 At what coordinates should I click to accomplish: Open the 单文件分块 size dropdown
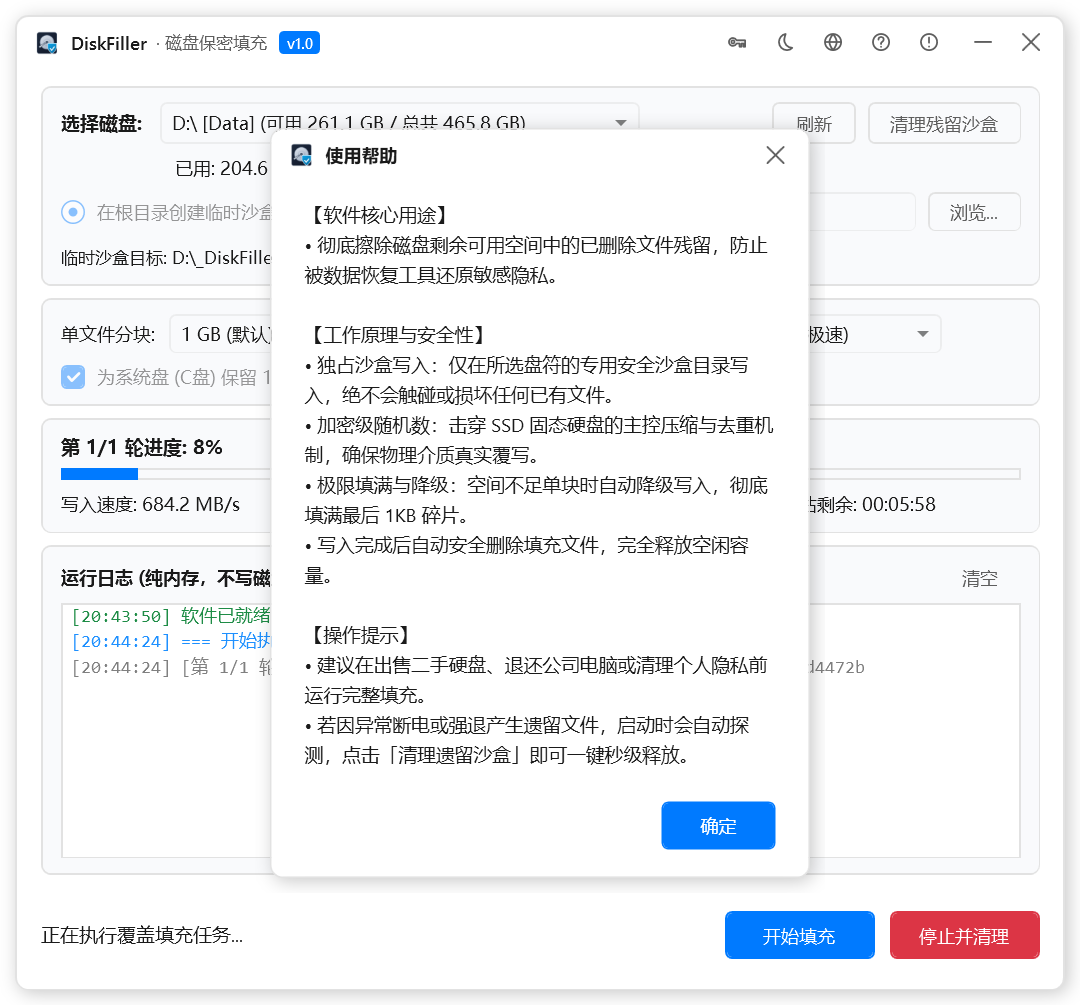coord(222,334)
